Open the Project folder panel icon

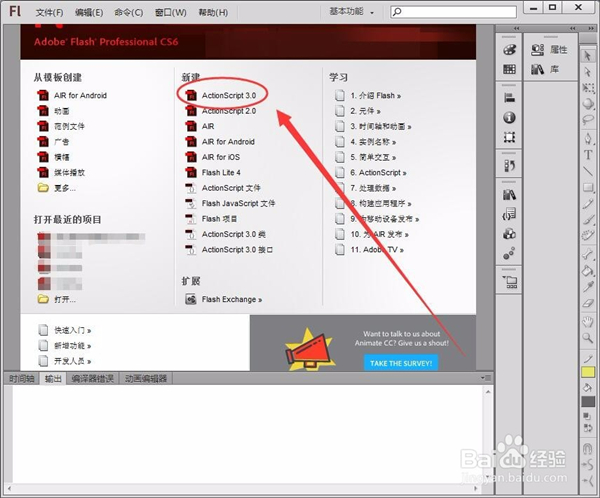point(510,282)
